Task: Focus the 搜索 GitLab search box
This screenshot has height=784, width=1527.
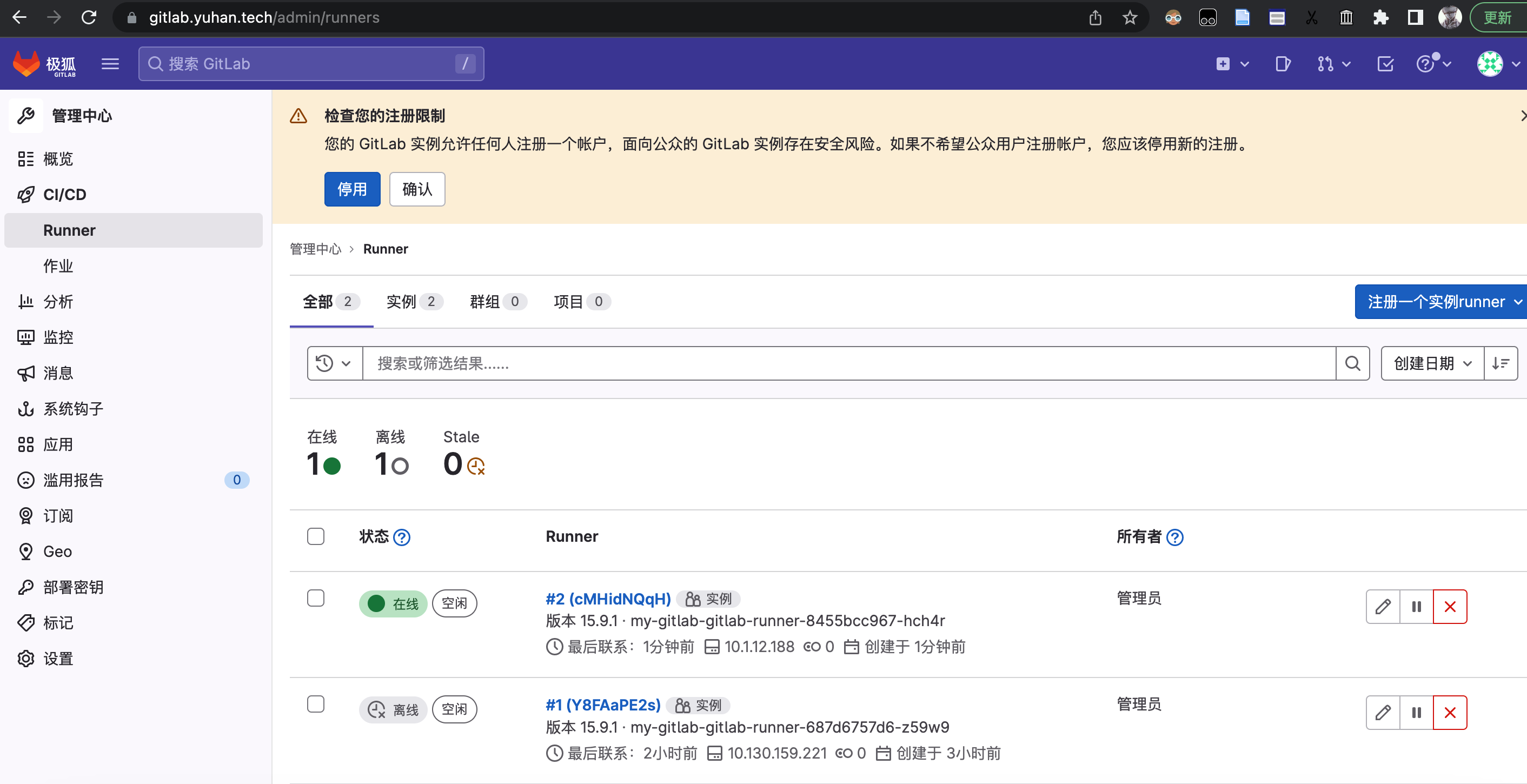Action: [x=311, y=63]
